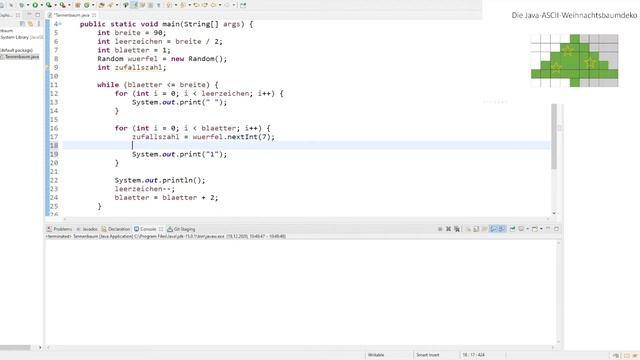The width and height of the screenshot is (640, 360).
Task: Select System Library tree entry
Action: click(x=21, y=37)
